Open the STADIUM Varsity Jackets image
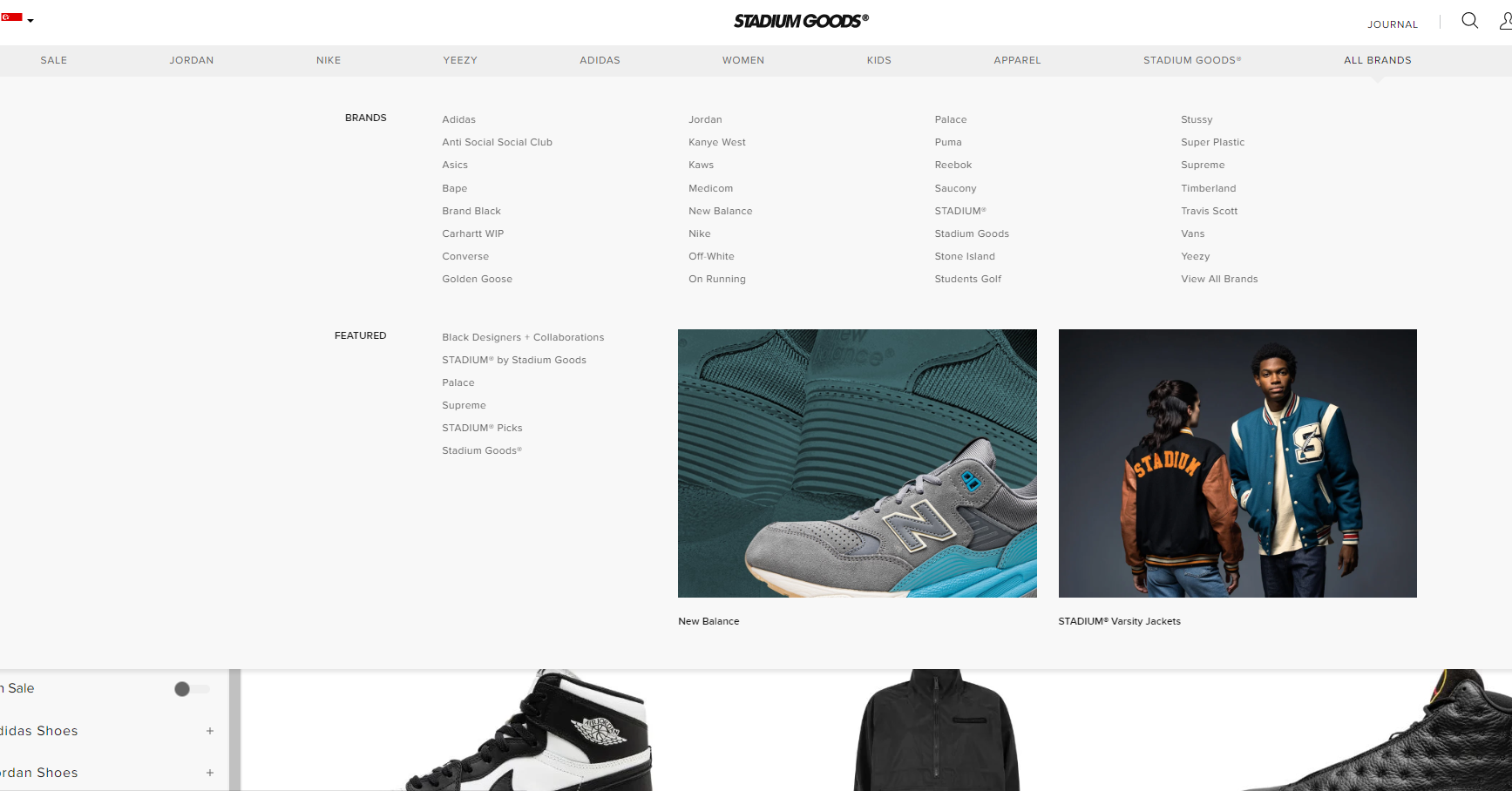1512x791 pixels. [x=1237, y=463]
